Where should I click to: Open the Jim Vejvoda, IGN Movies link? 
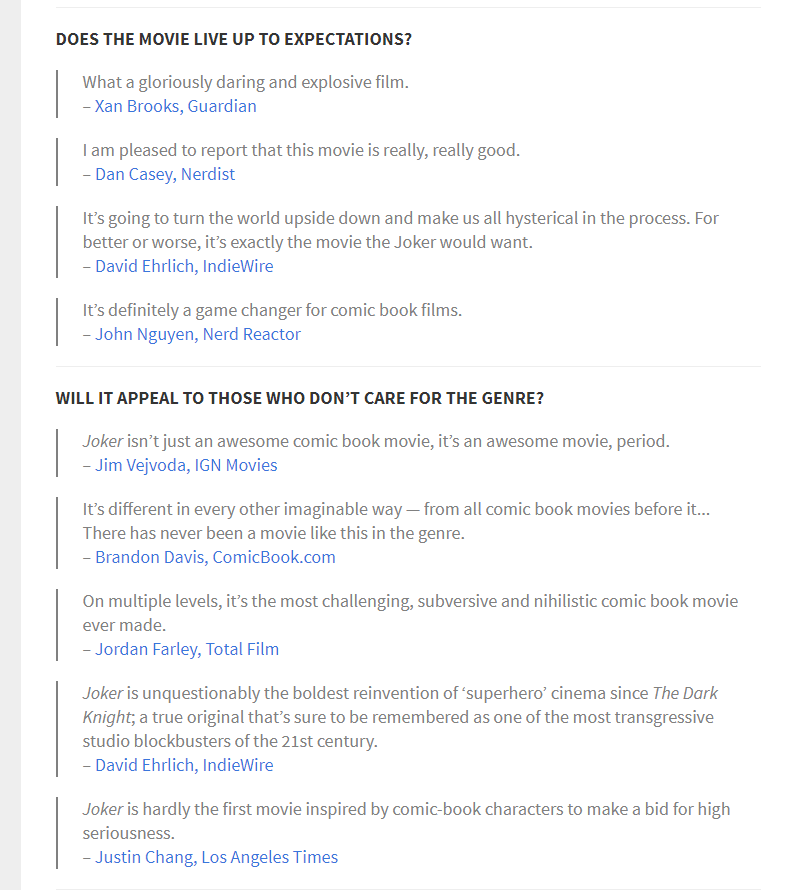[x=186, y=465]
